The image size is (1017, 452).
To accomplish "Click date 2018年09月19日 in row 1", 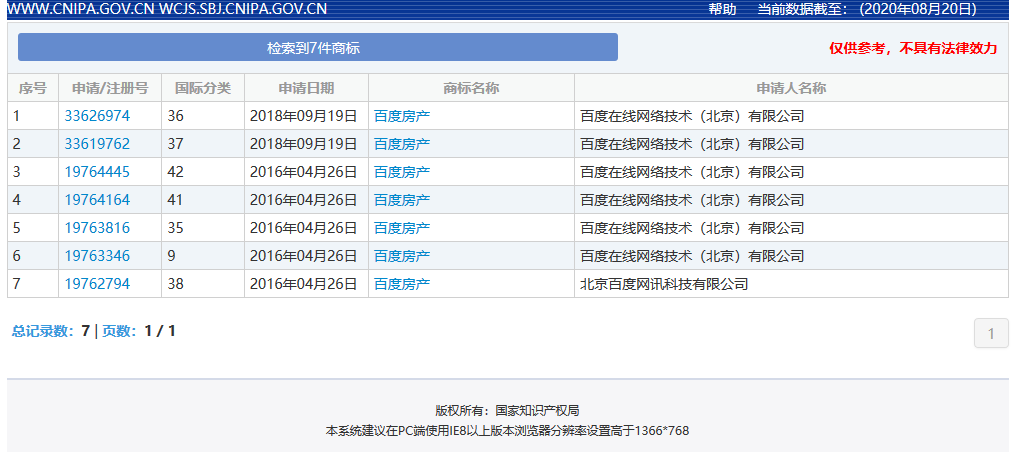I will (304, 116).
